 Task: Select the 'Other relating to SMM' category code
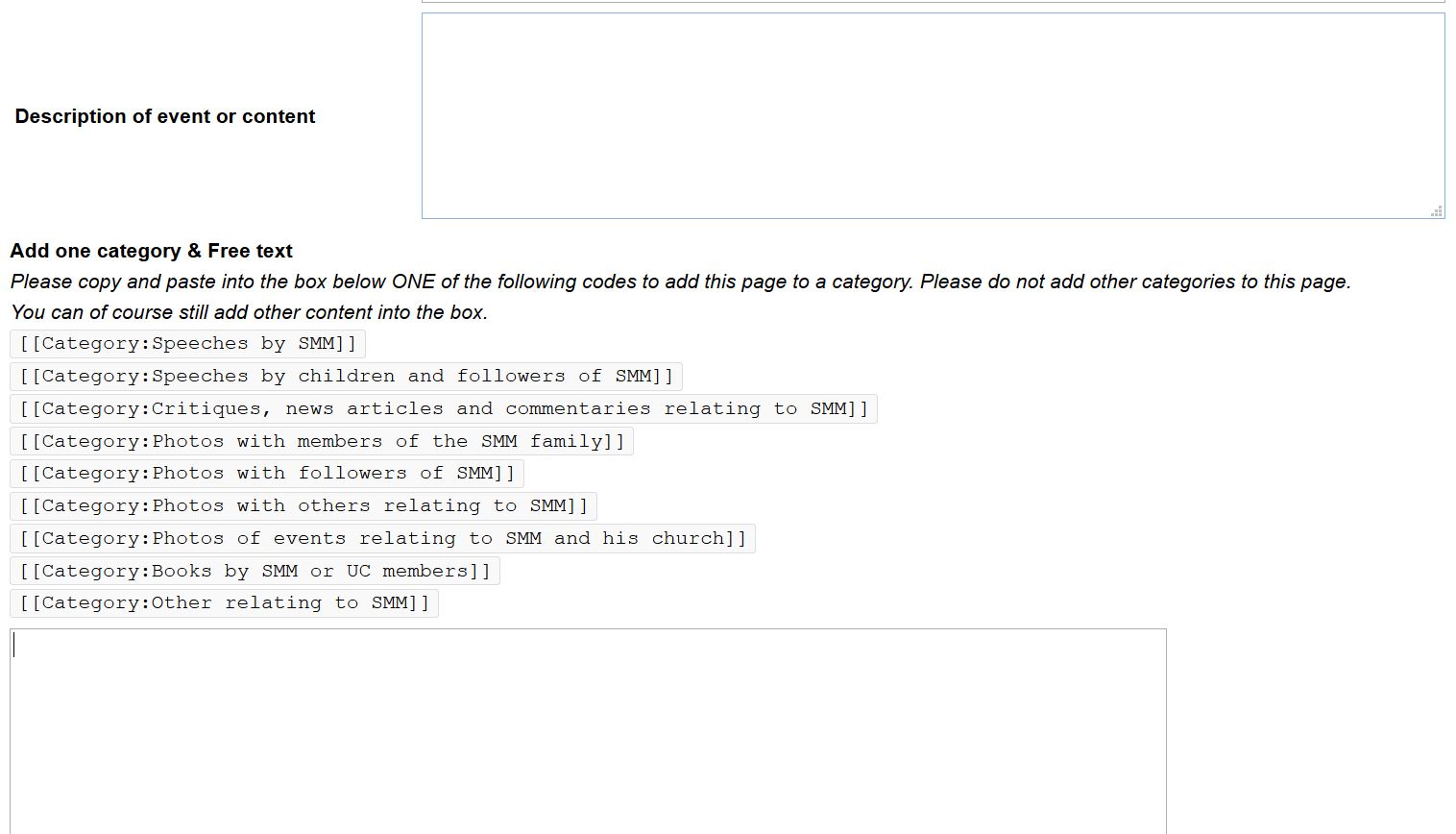pos(224,603)
